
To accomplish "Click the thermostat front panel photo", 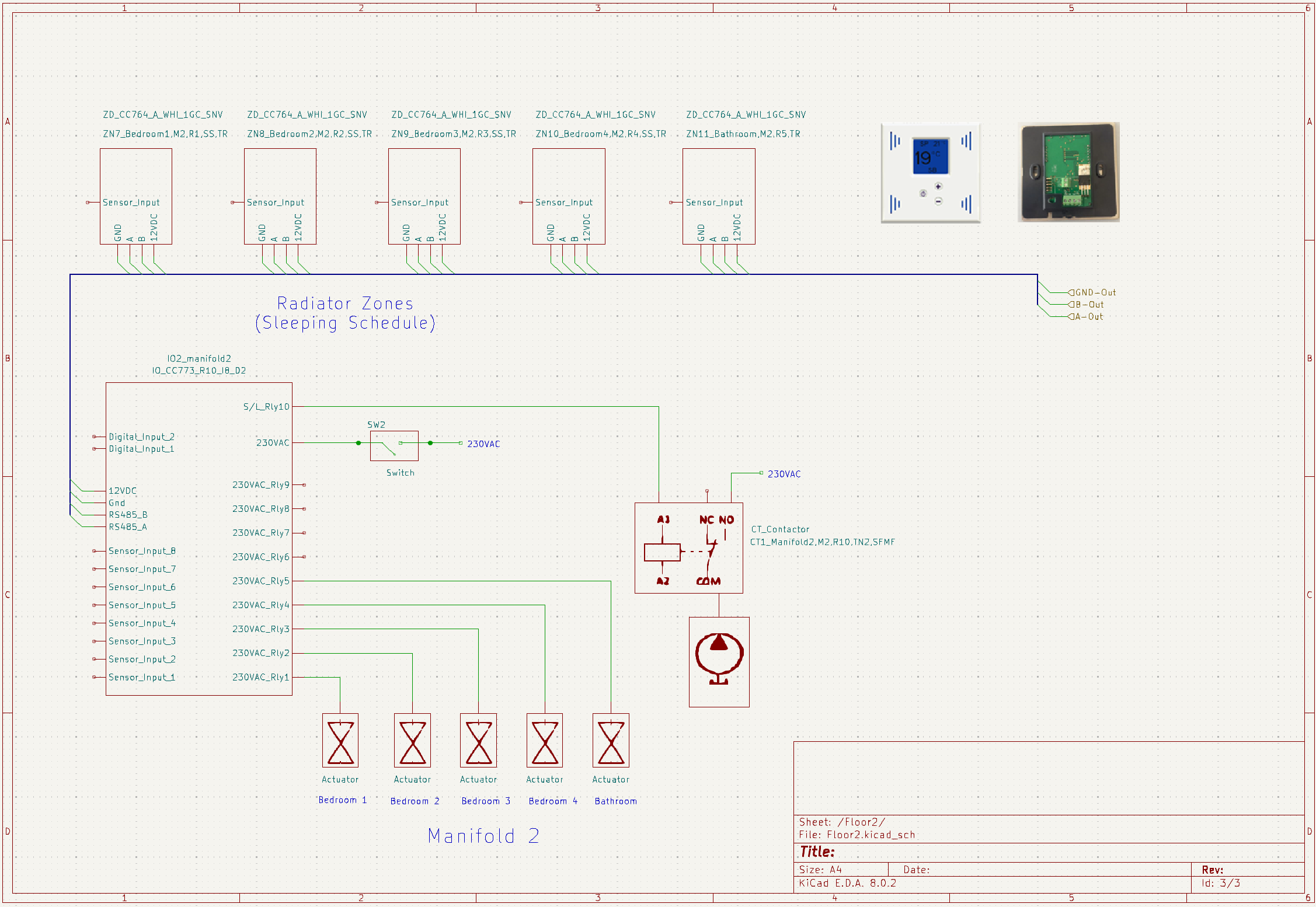I will pos(931,173).
